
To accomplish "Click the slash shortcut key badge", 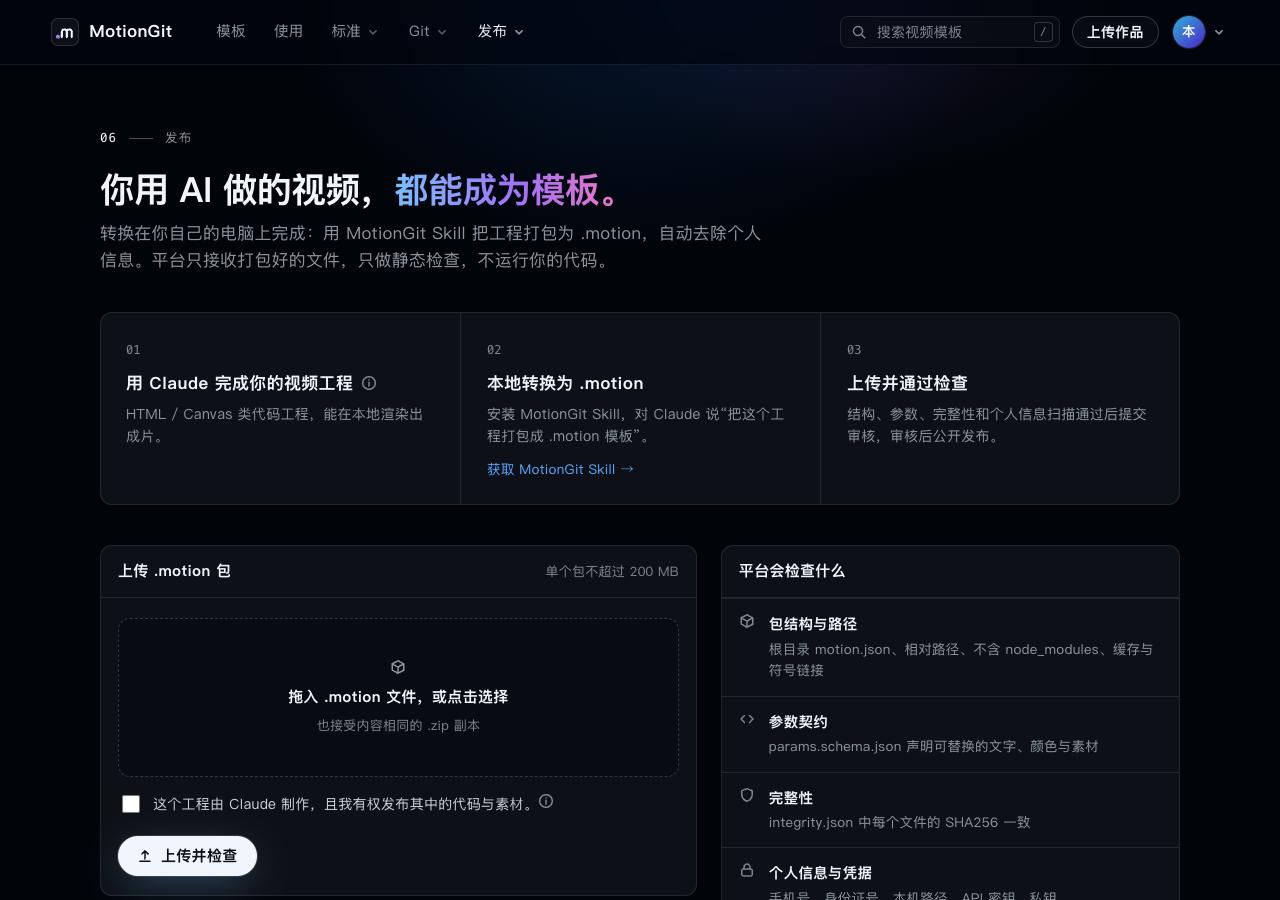I will coord(1043,32).
